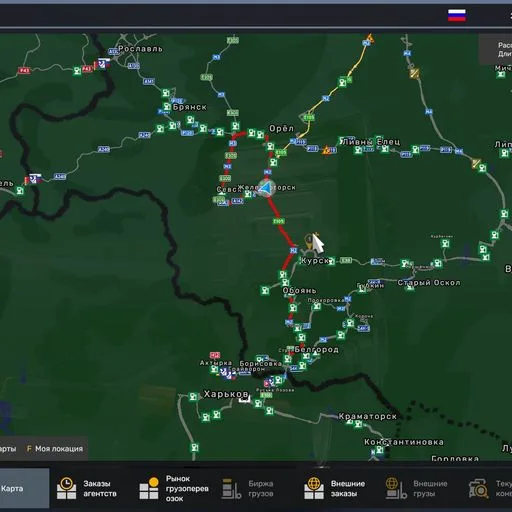The image size is (512, 512).
Task: Open Рынок грузоперевозок section
Action: pyautogui.click(x=174, y=488)
